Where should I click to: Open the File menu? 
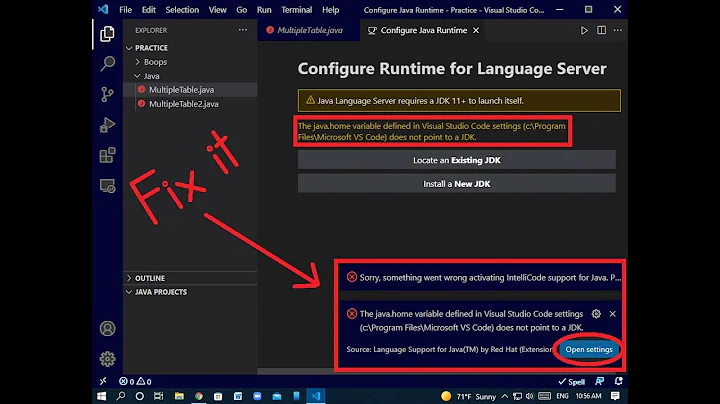coord(125,10)
